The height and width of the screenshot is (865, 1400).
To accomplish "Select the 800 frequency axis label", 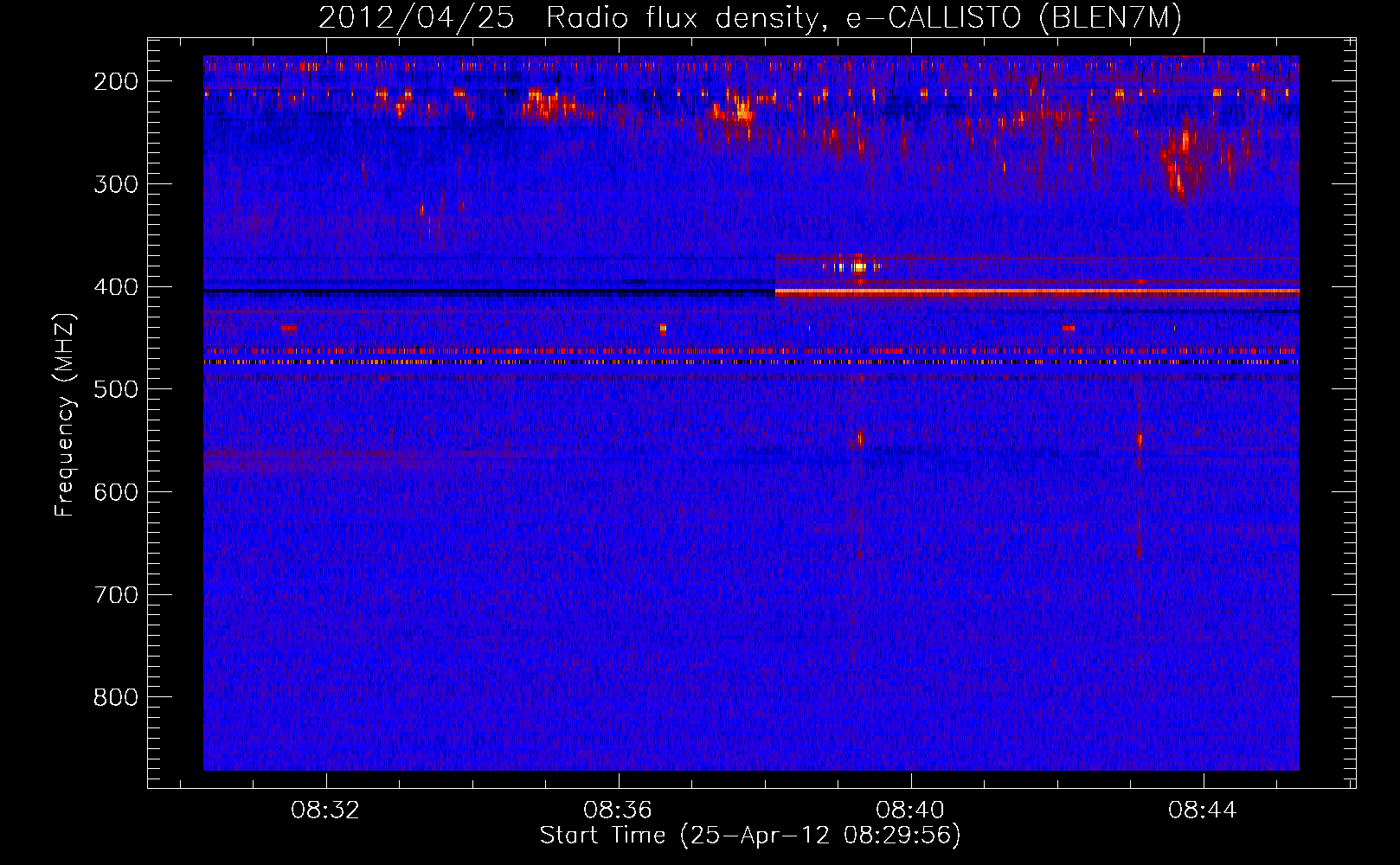I will coord(116,697).
